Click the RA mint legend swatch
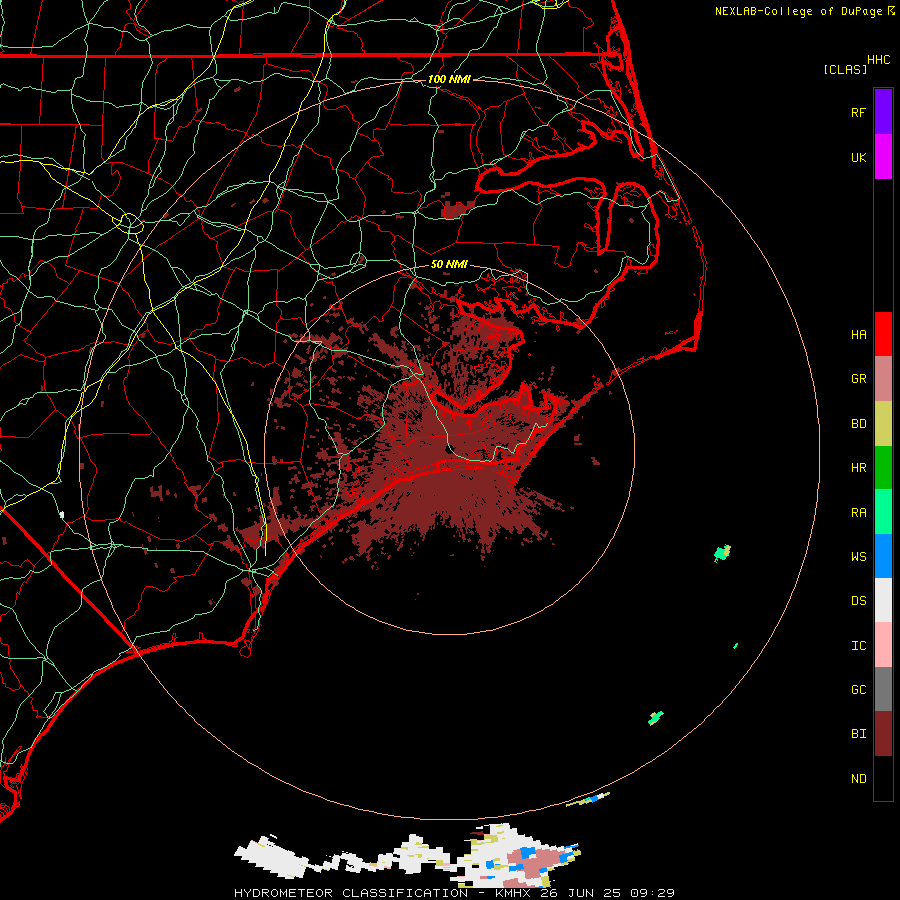Screen dimensions: 900x900 [x=883, y=512]
